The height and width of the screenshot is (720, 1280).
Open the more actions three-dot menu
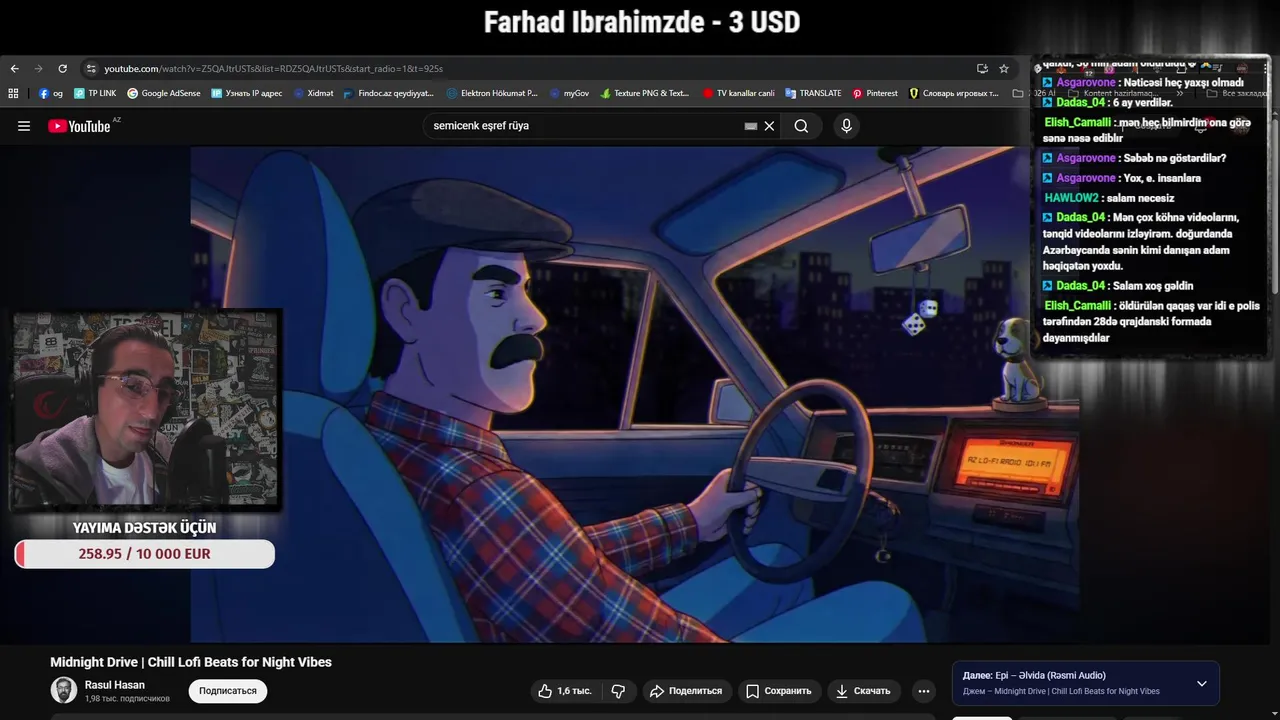point(924,691)
